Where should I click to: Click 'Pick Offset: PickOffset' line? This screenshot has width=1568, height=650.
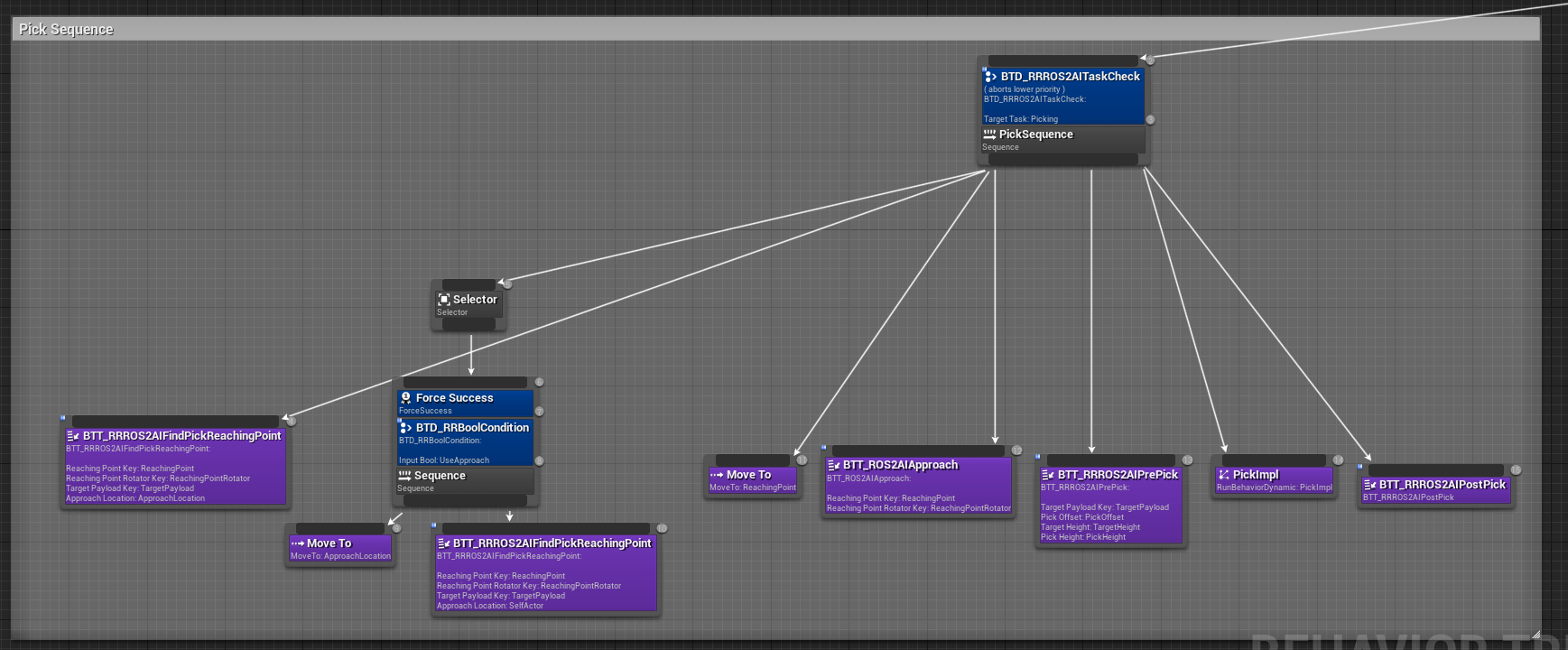point(1082,517)
